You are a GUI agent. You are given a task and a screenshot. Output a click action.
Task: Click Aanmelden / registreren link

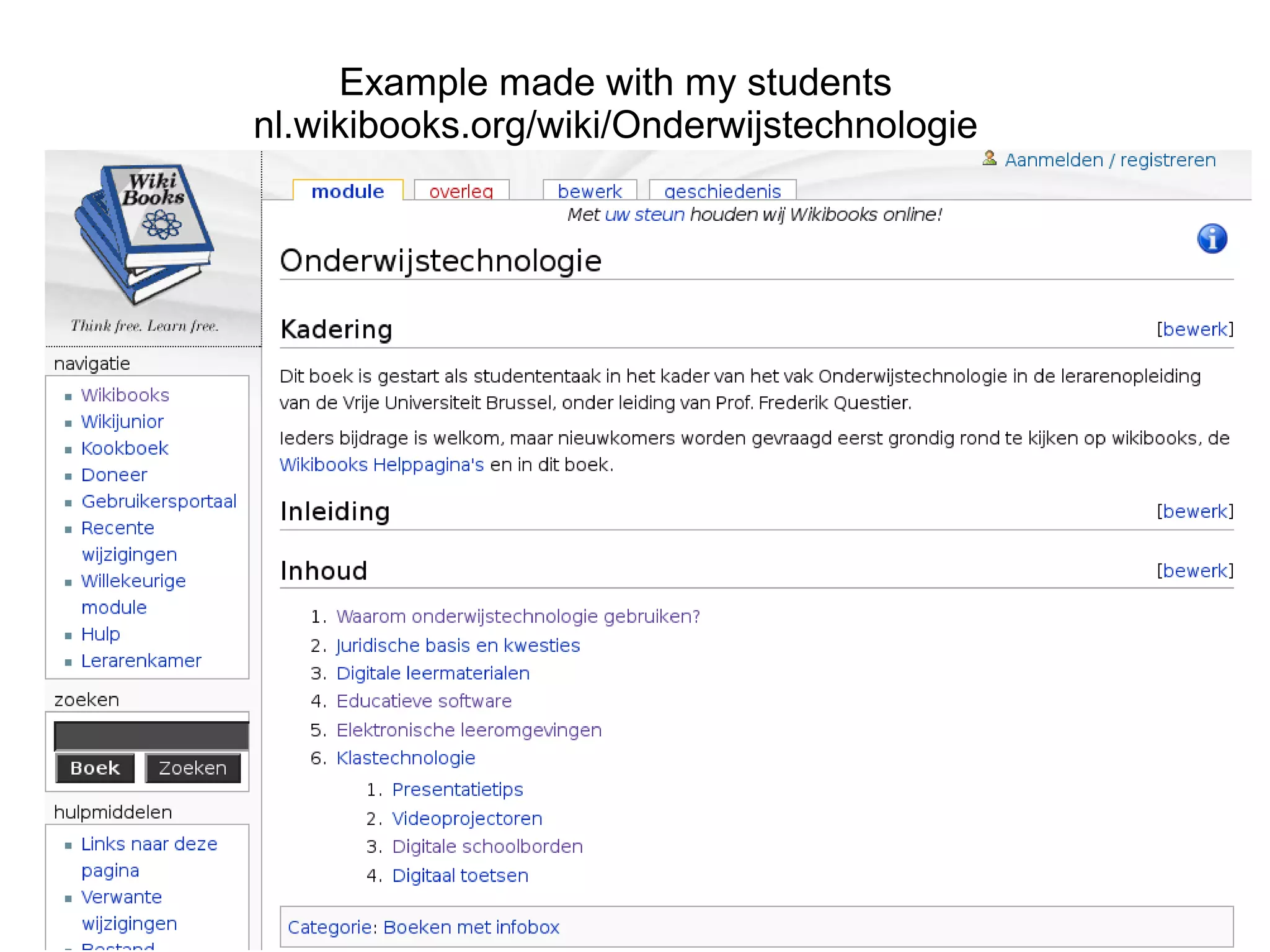[1110, 160]
